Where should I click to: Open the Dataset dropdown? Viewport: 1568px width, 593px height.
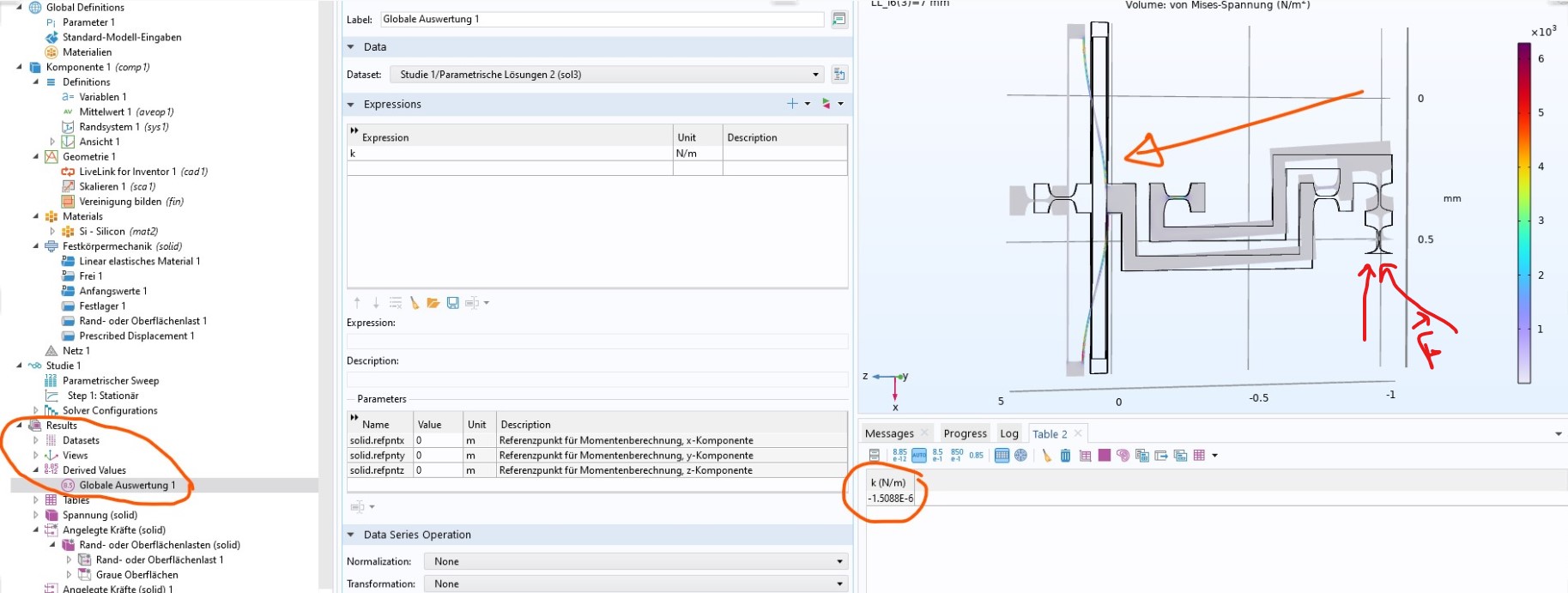(607, 75)
